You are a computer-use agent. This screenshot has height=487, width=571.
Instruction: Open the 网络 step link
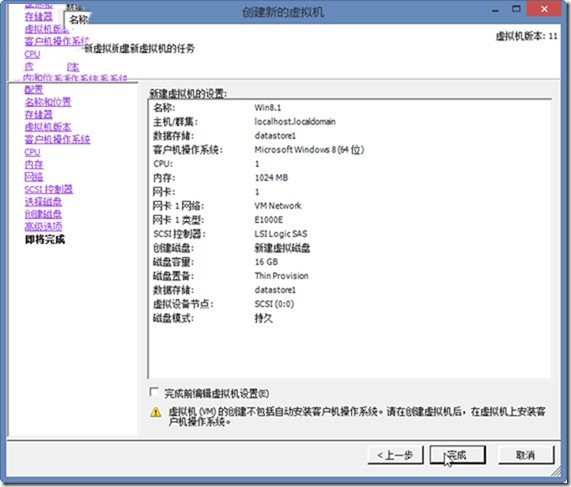coord(34,177)
